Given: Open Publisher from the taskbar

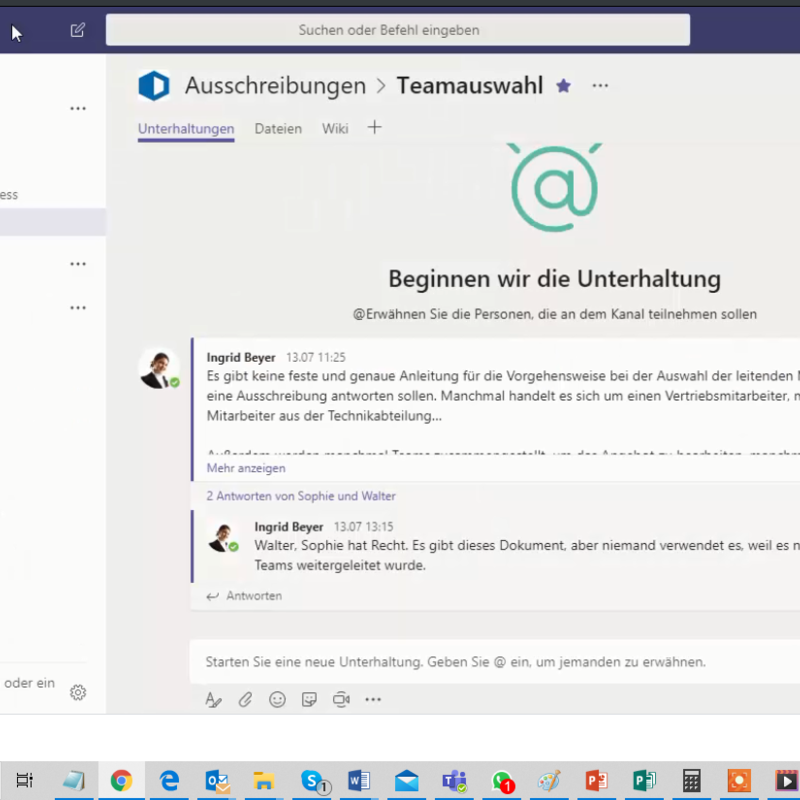Looking at the screenshot, I should click(644, 780).
